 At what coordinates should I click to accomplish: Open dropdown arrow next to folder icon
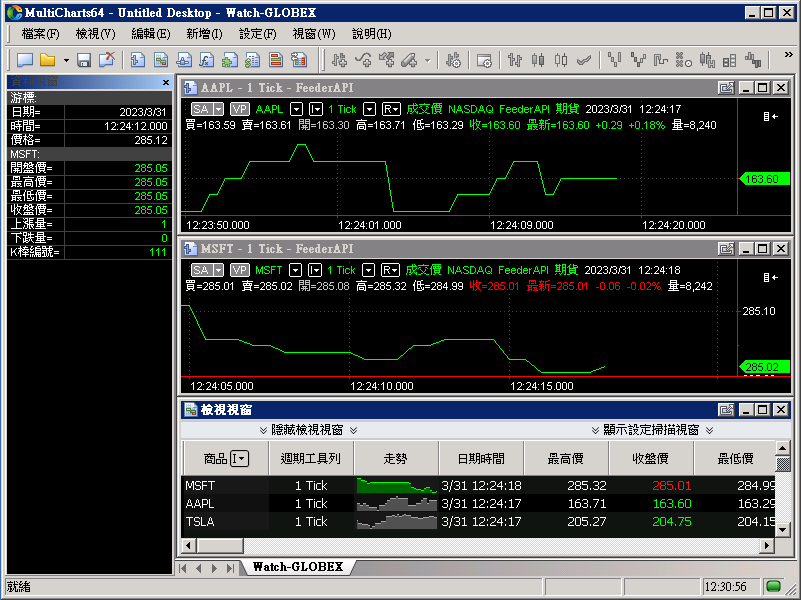pyautogui.click(x=66, y=60)
